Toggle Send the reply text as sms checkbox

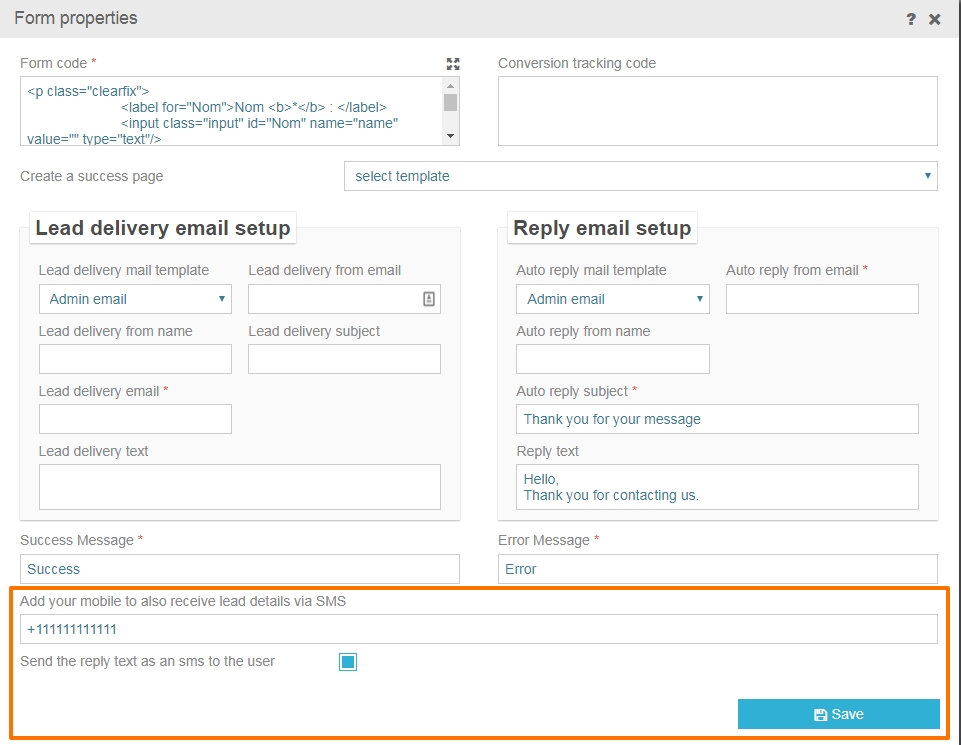click(348, 662)
